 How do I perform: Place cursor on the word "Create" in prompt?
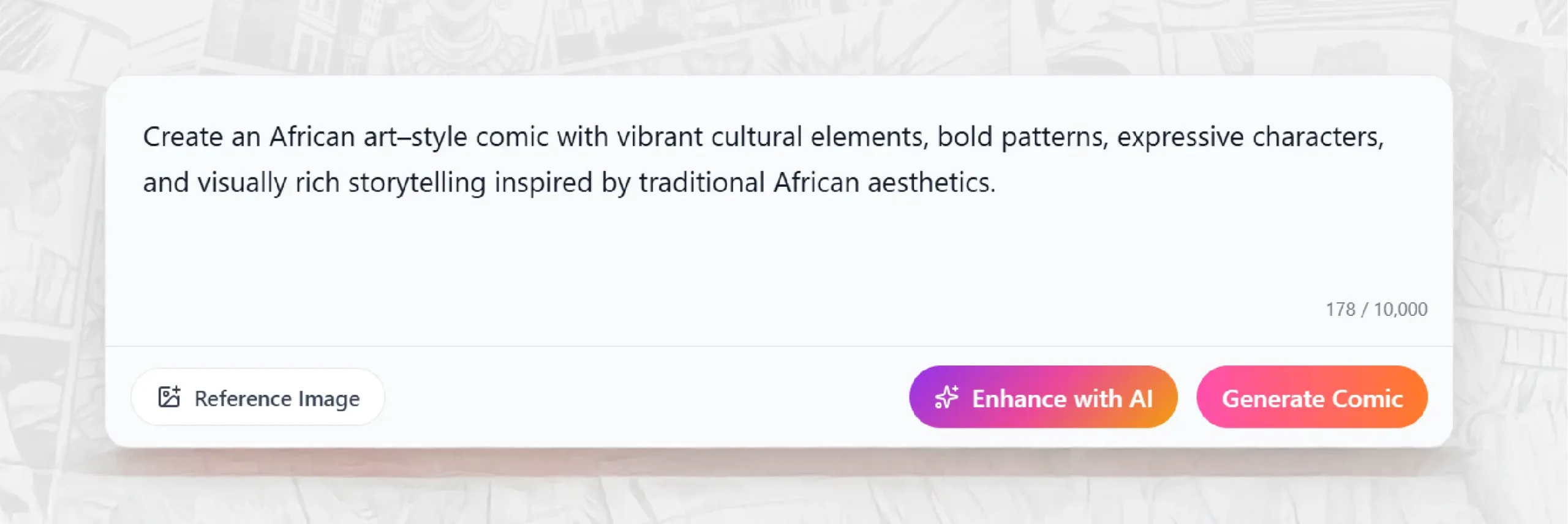pos(183,137)
